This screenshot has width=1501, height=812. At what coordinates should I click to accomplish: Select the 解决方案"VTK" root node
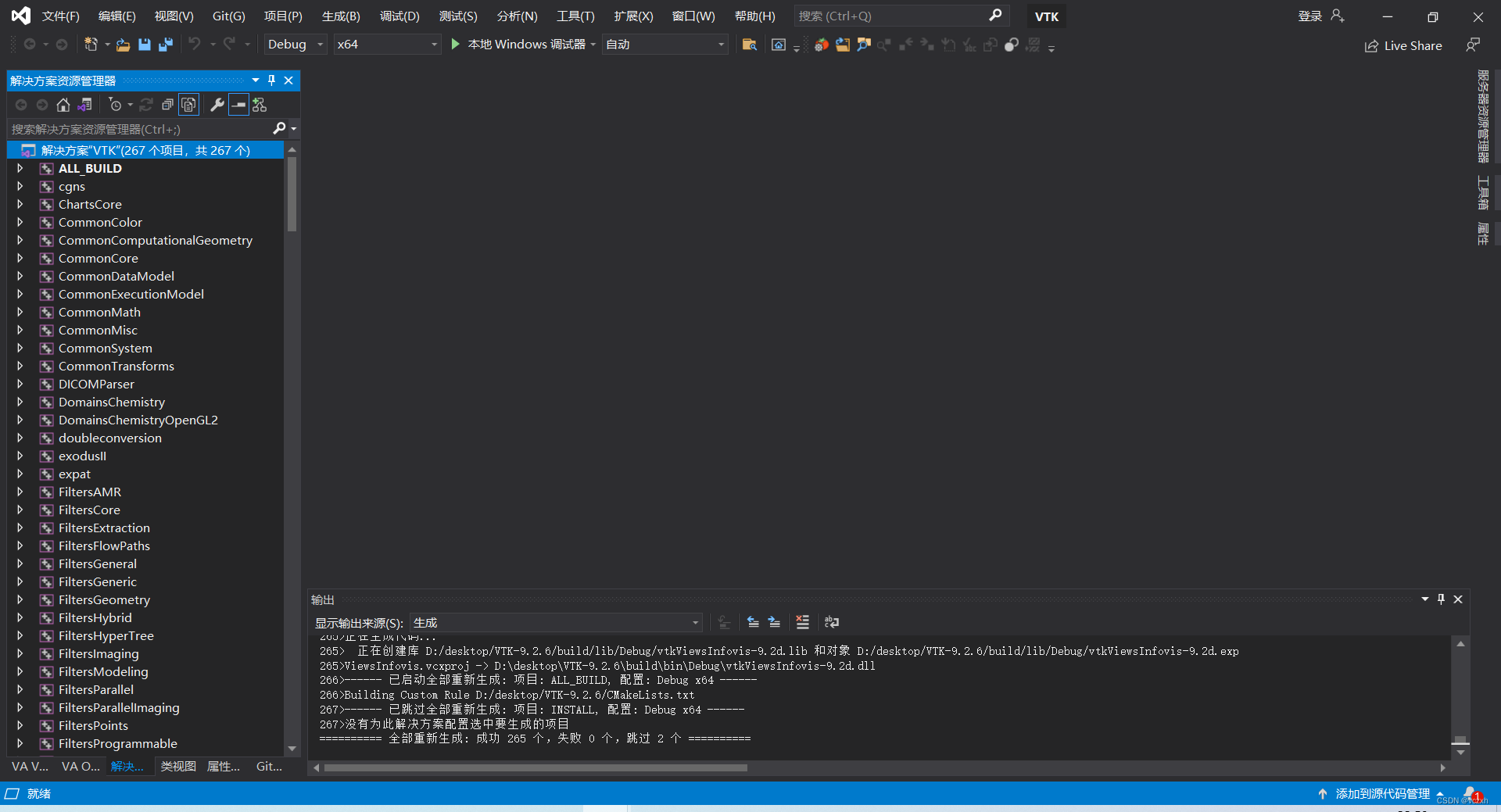pos(145,150)
